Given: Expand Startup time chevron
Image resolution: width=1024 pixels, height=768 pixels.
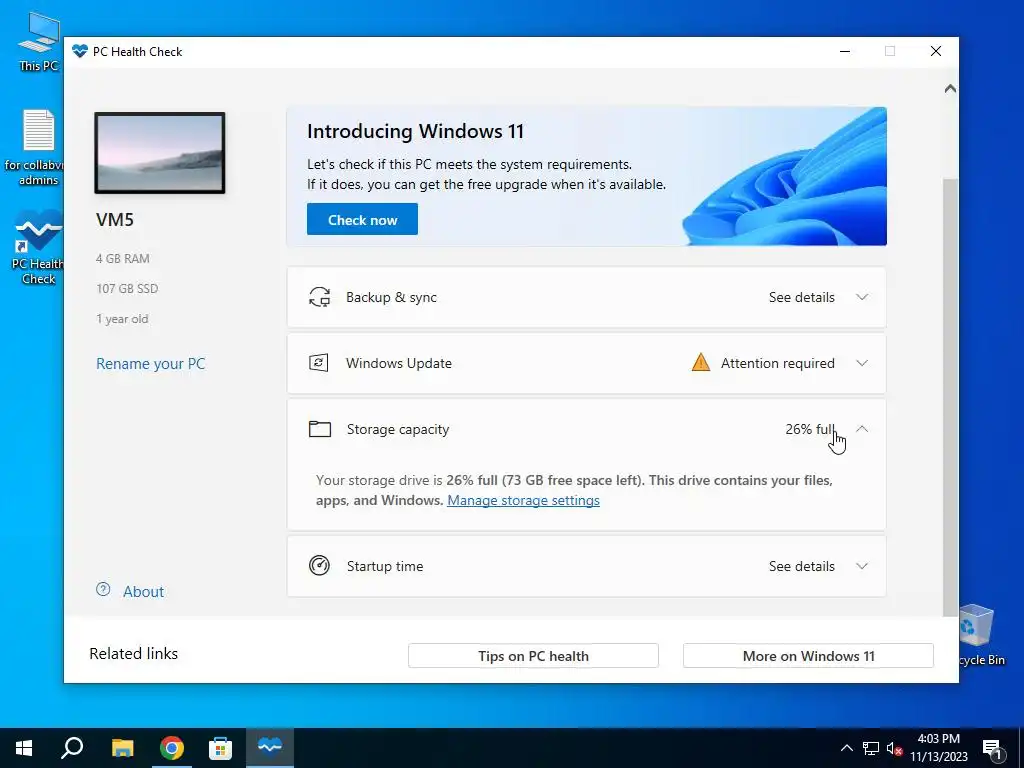Looking at the screenshot, I should [862, 566].
